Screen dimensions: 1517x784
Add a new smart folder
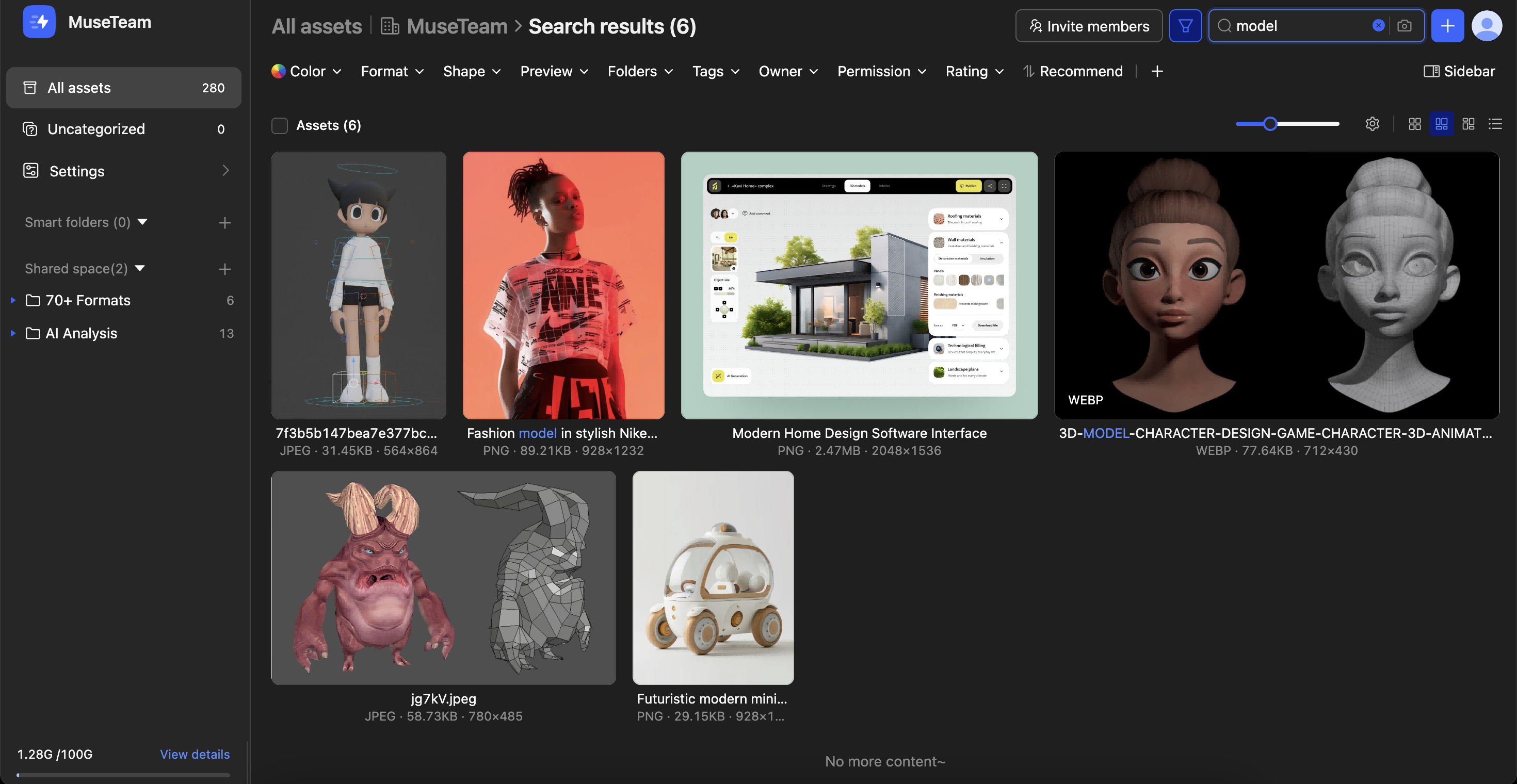click(x=224, y=222)
